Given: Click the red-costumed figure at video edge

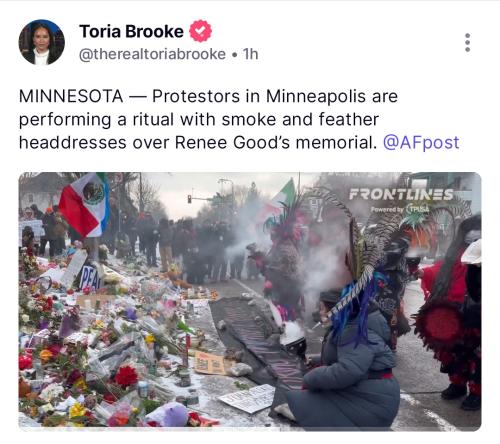Looking at the screenshot, I should pyautogui.click(x=448, y=313).
